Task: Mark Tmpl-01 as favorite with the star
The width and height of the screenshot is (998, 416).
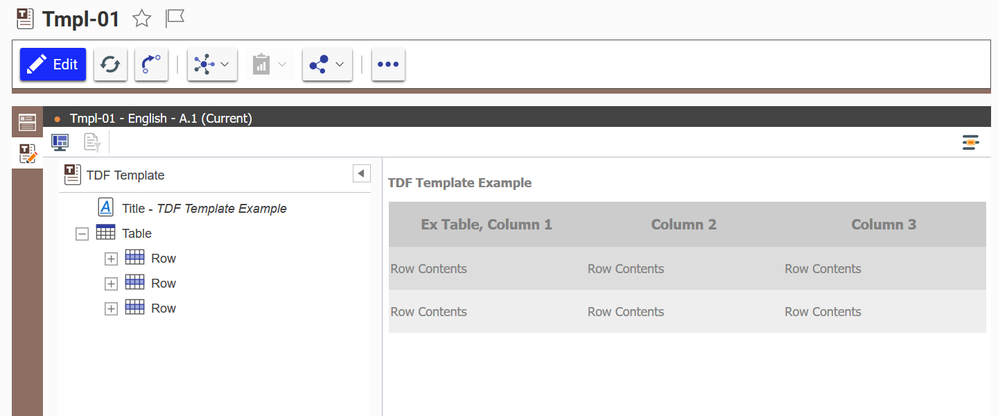Action: click(x=142, y=18)
